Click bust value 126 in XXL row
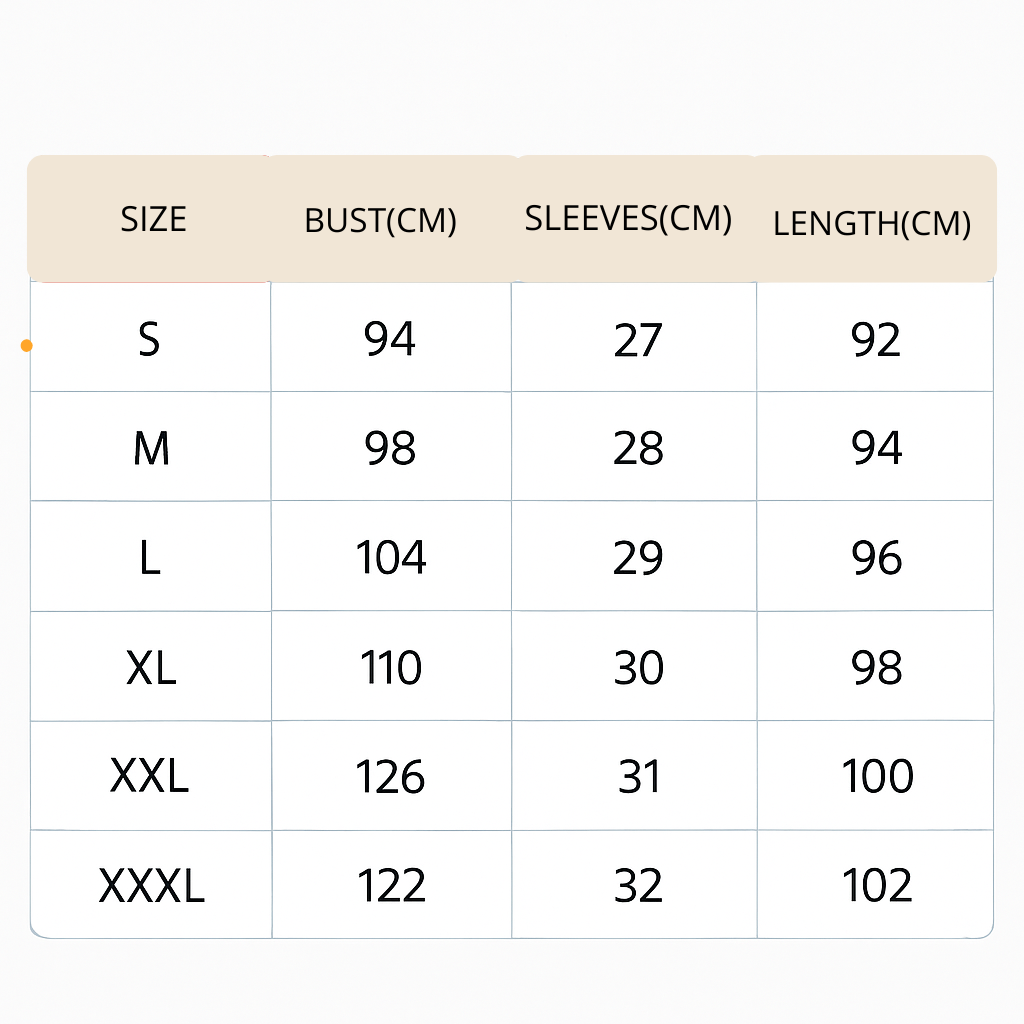The height and width of the screenshot is (1024, 1024). 391,777
